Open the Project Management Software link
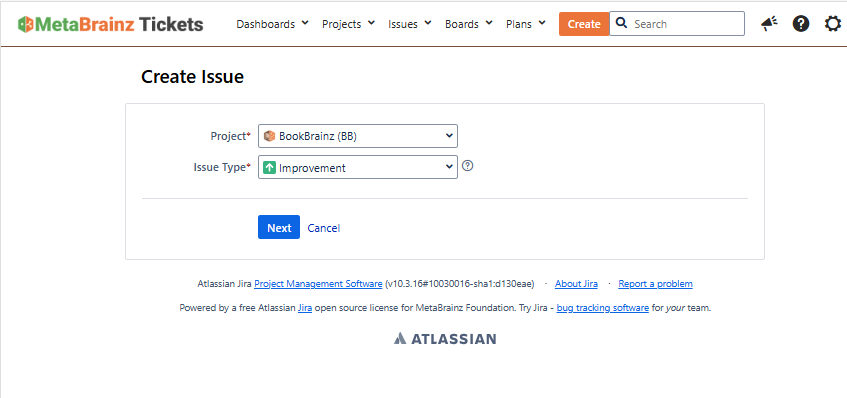 (x=318, y=284)
